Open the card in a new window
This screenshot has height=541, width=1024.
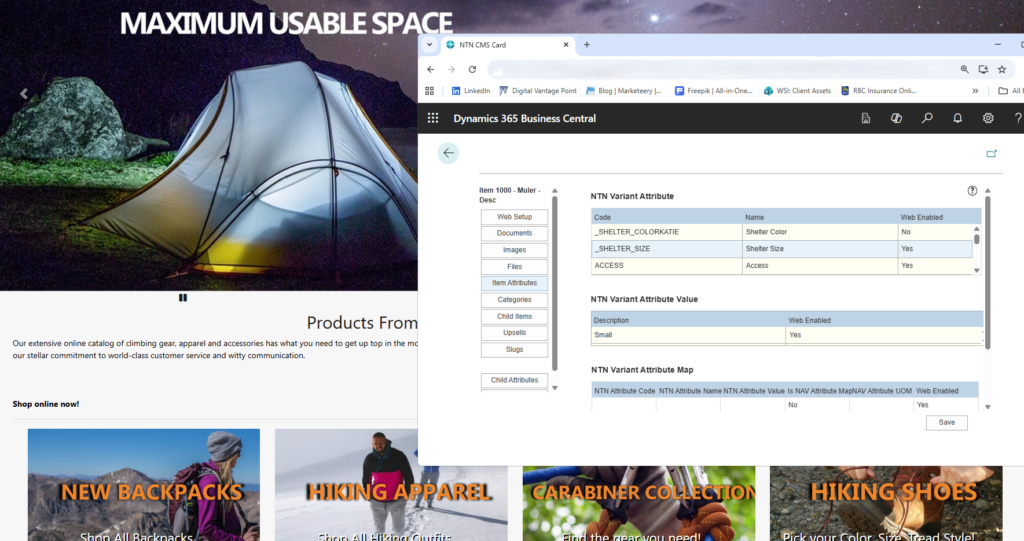pyautogui.click(x=991, y=154)
